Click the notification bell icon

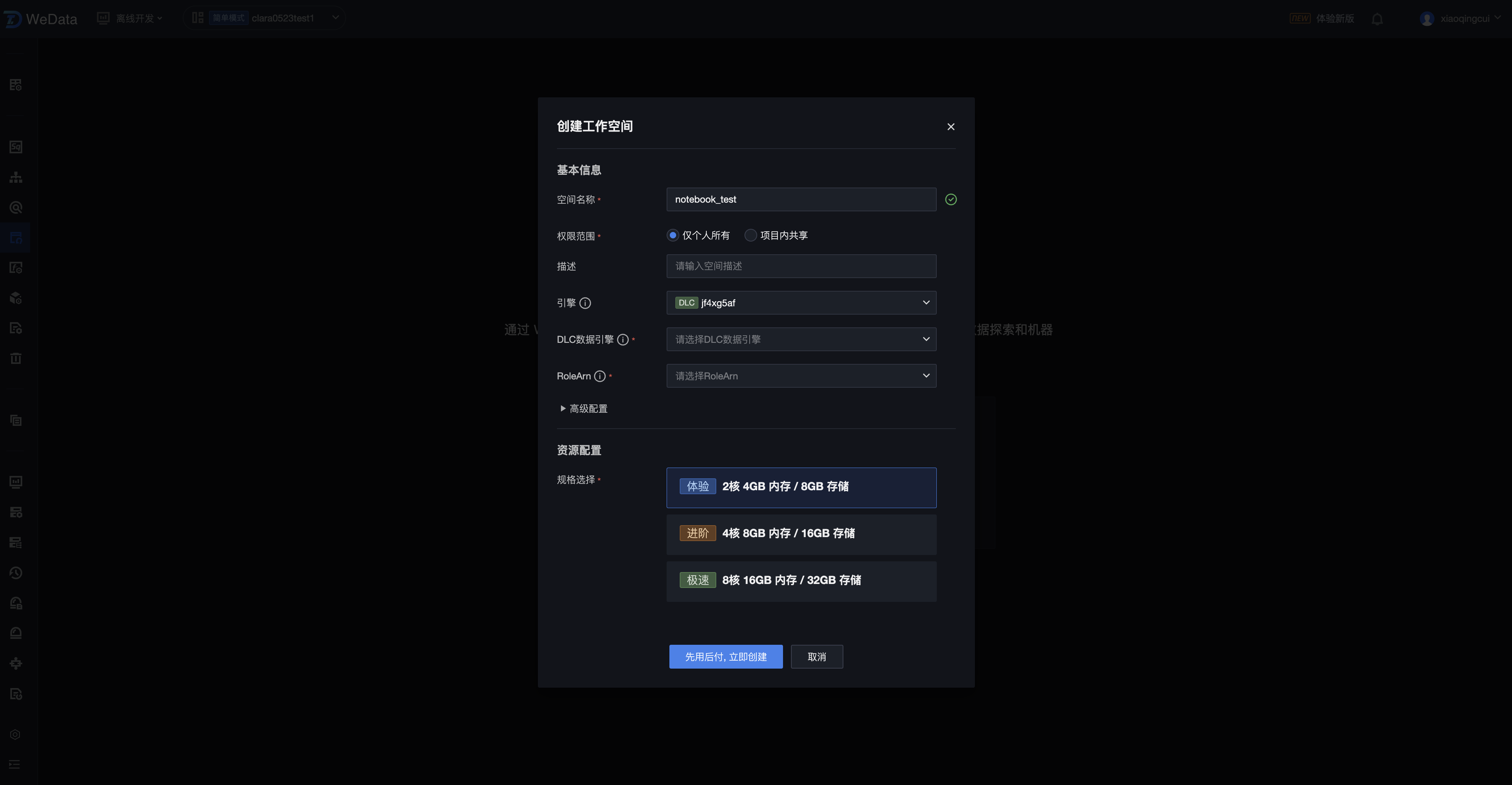coord(1377,19)
